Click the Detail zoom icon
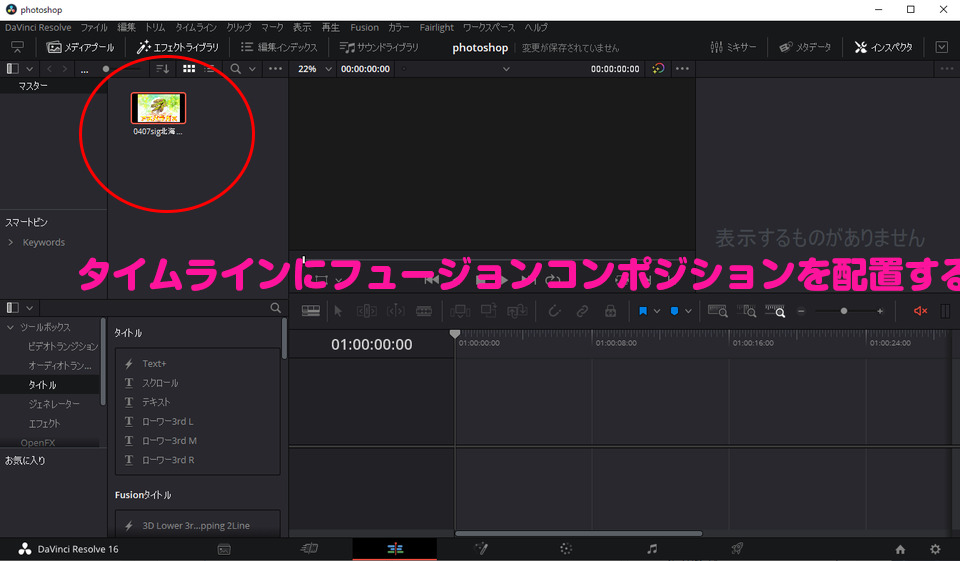 (746, 311)
